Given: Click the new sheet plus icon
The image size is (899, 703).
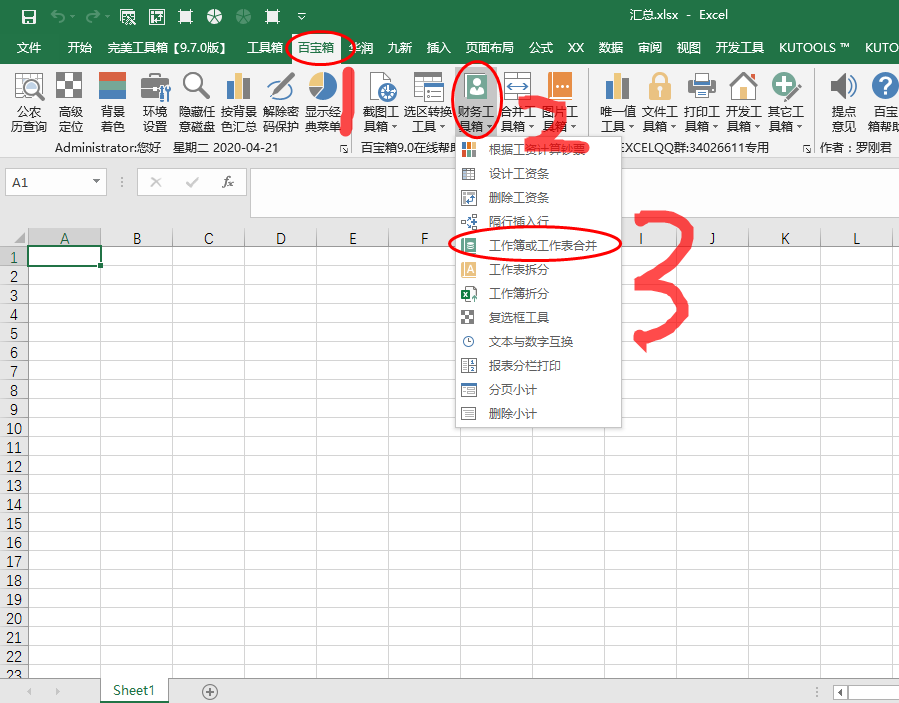Looking at the screenshot, I should [210, 692].
